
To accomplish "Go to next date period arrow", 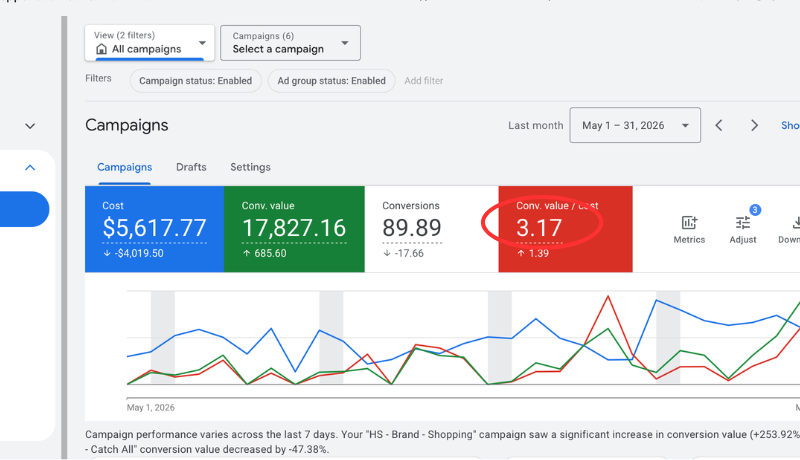I will tap(754, 125).
